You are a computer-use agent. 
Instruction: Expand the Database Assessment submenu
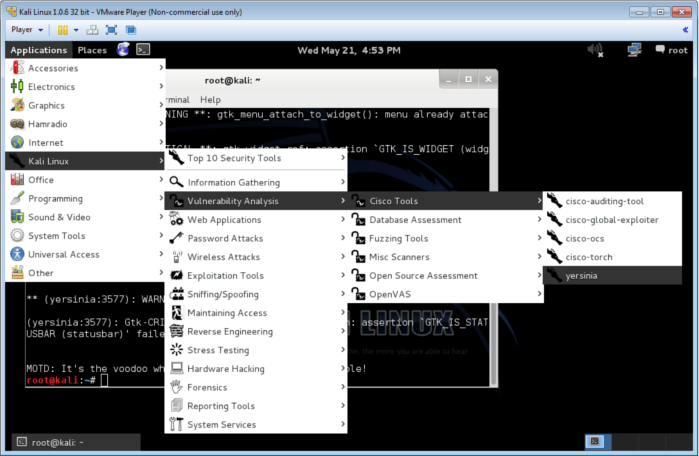pos(415,220)
